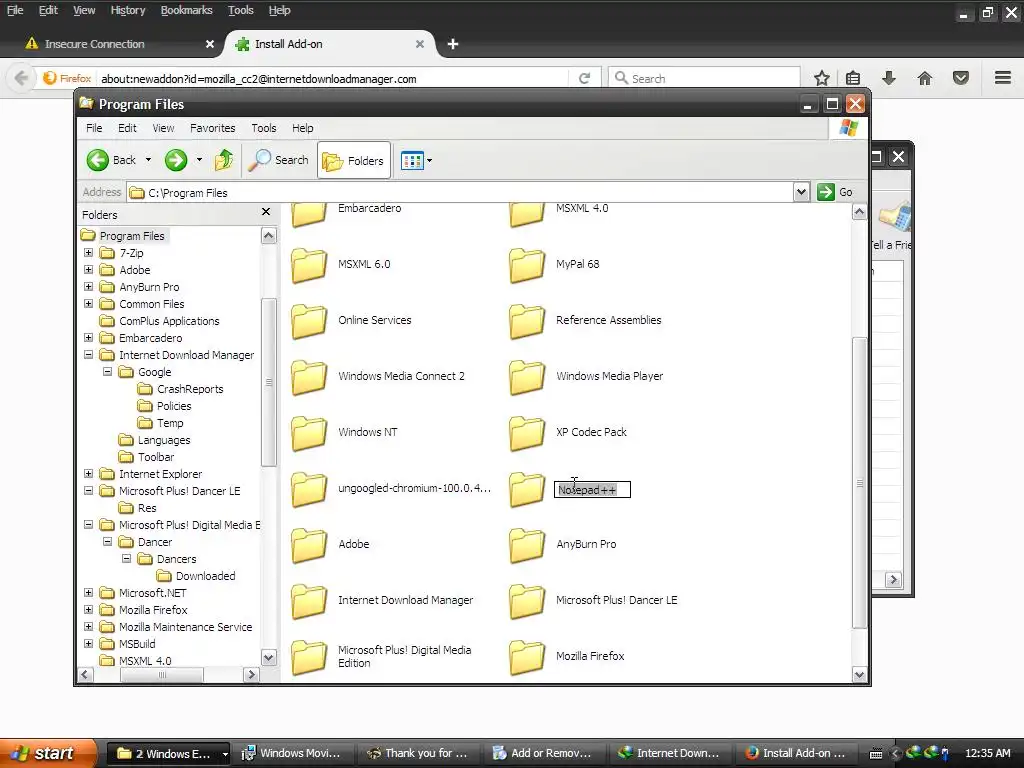1024x768 pixels.
Task: Select Toolbar folder in tree
Action: (146, 456)
